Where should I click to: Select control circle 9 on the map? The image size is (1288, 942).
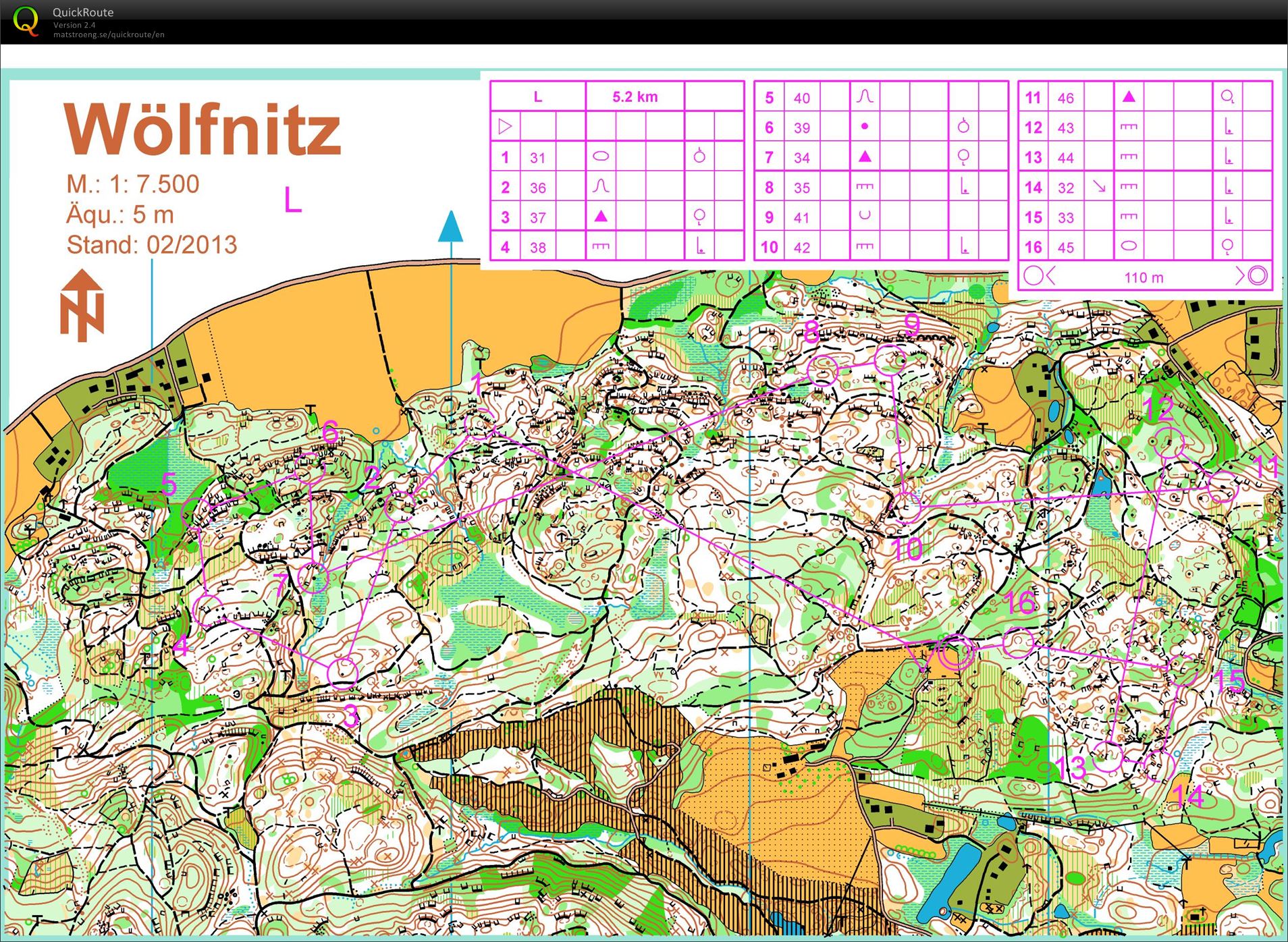[890, 359]
